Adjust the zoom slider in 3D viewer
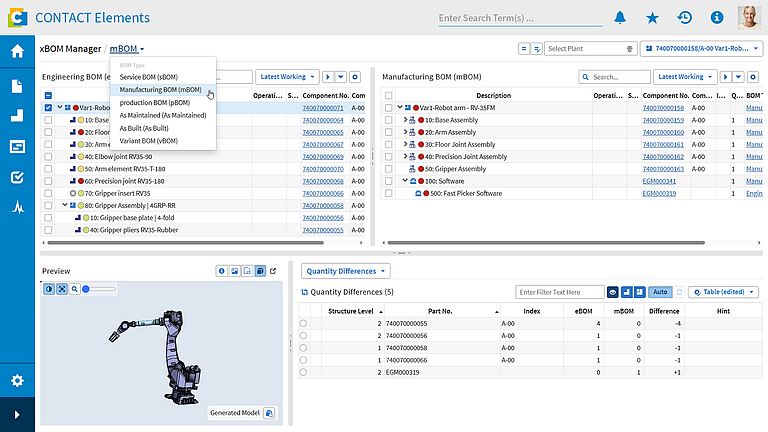 99,289
